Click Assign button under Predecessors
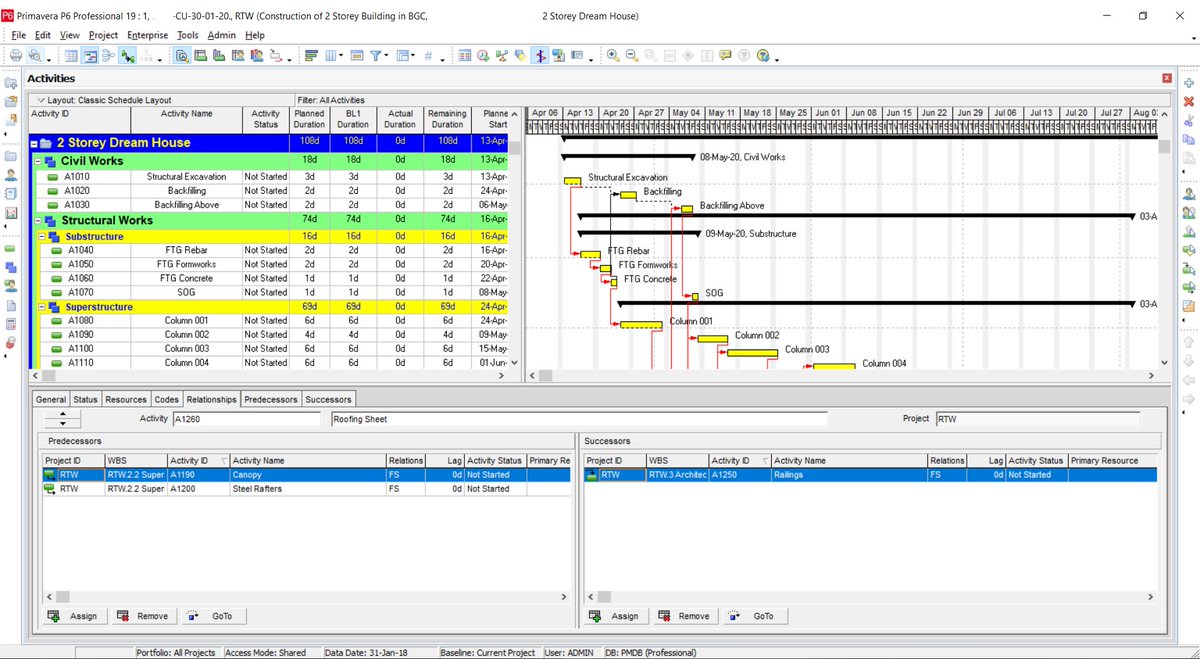Viewport: 1200px width, 659px height. (x=73, y=616)
